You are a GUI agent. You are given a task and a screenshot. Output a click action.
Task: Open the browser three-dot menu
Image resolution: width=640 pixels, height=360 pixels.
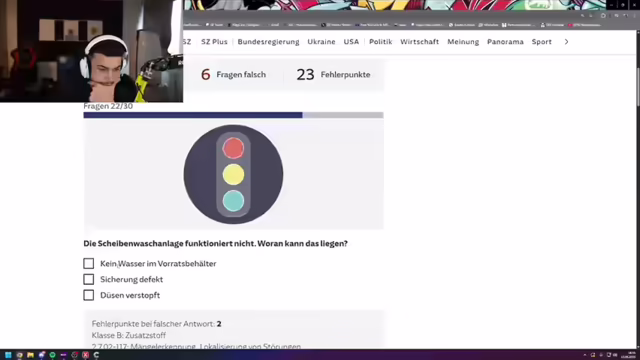pyautogui.click(x=634, y=16)
